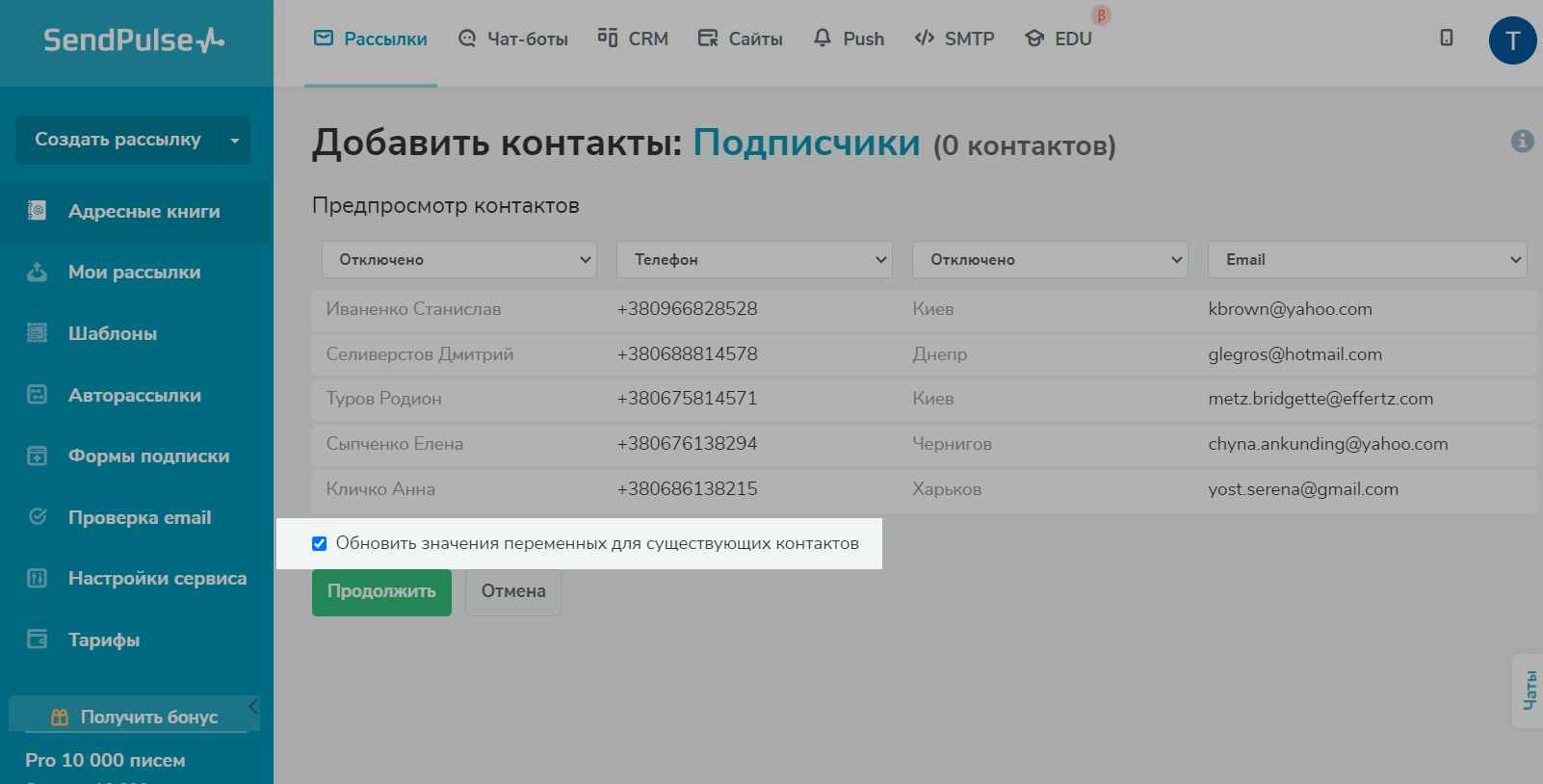
Task: Click the mobile device icon in header
Action: tap(1446, 38)
